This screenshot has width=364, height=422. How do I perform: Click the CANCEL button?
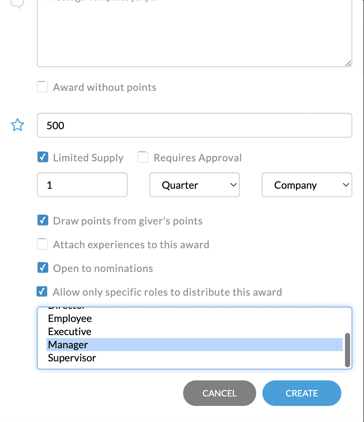click(219, 393)
